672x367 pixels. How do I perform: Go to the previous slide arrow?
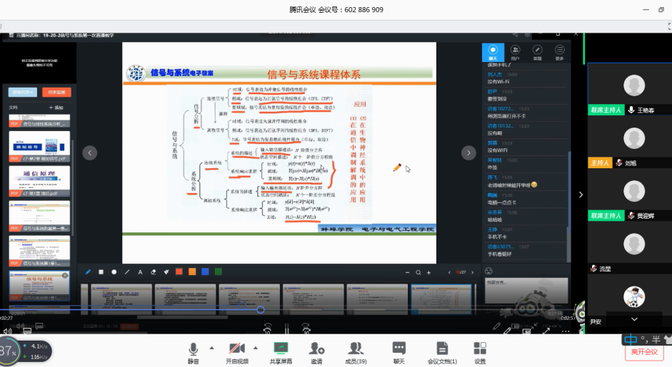coord(90,153)
